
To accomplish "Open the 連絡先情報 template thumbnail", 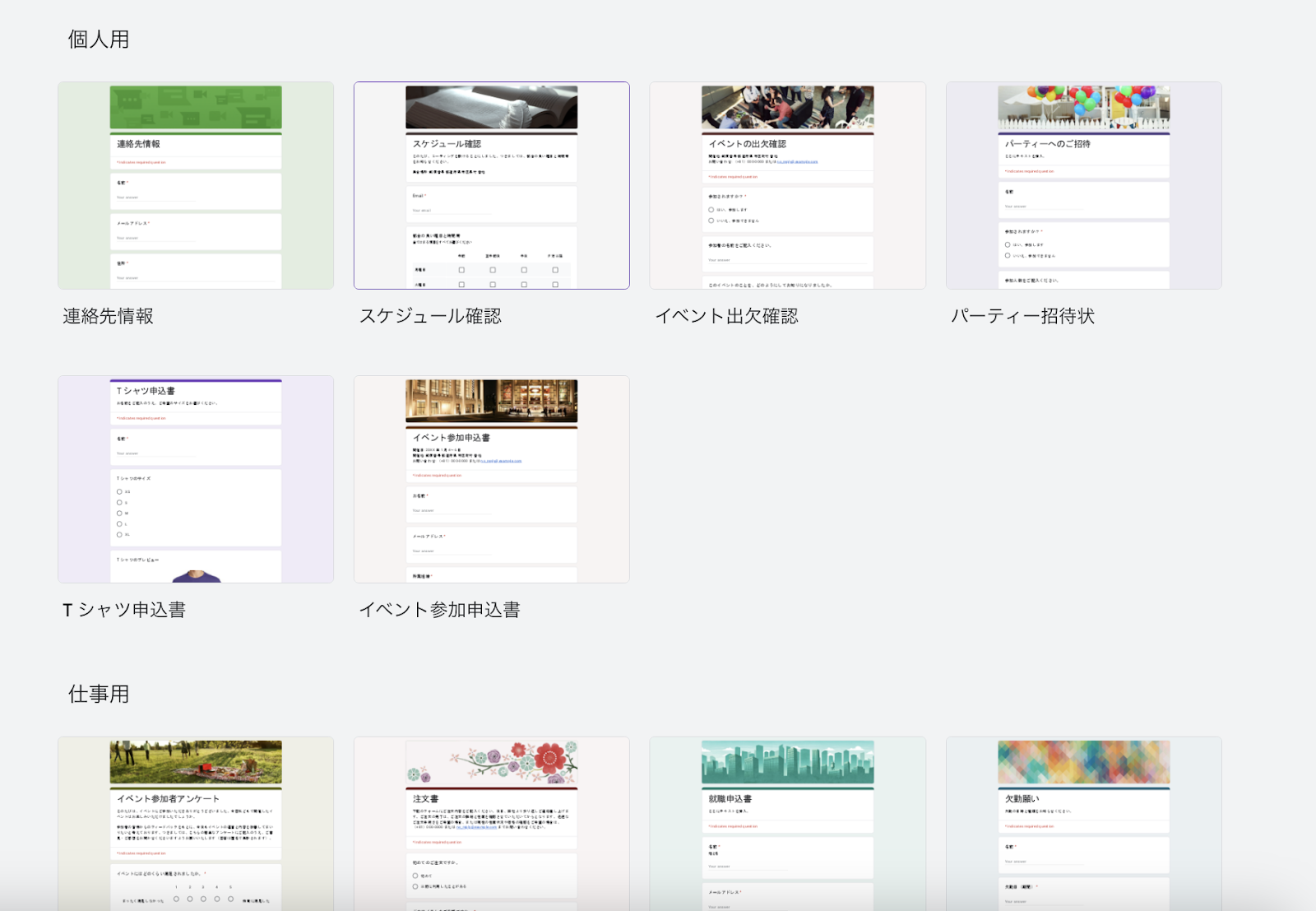I will point(196,186).
